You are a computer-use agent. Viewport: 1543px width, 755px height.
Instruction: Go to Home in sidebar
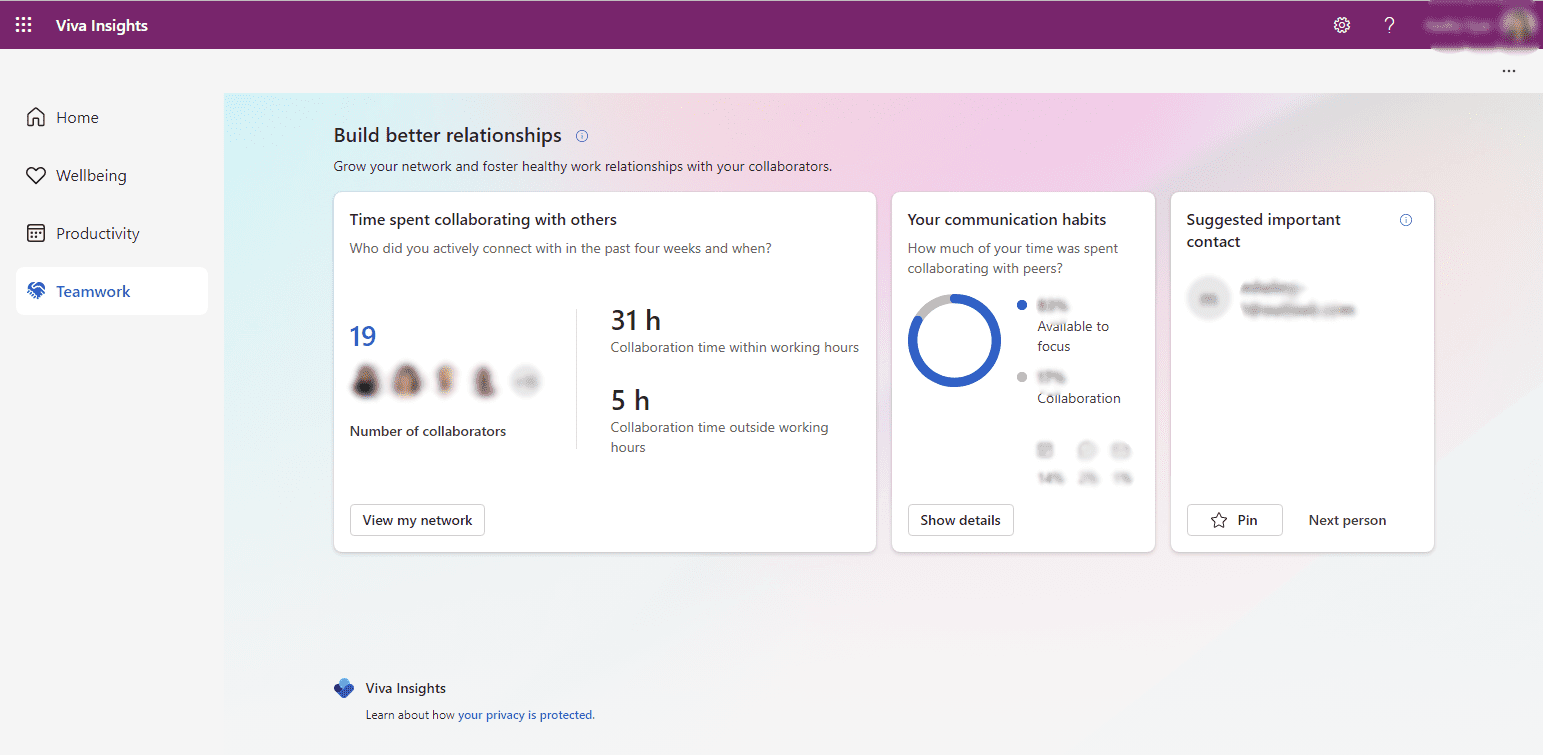[x=112, y=117]
